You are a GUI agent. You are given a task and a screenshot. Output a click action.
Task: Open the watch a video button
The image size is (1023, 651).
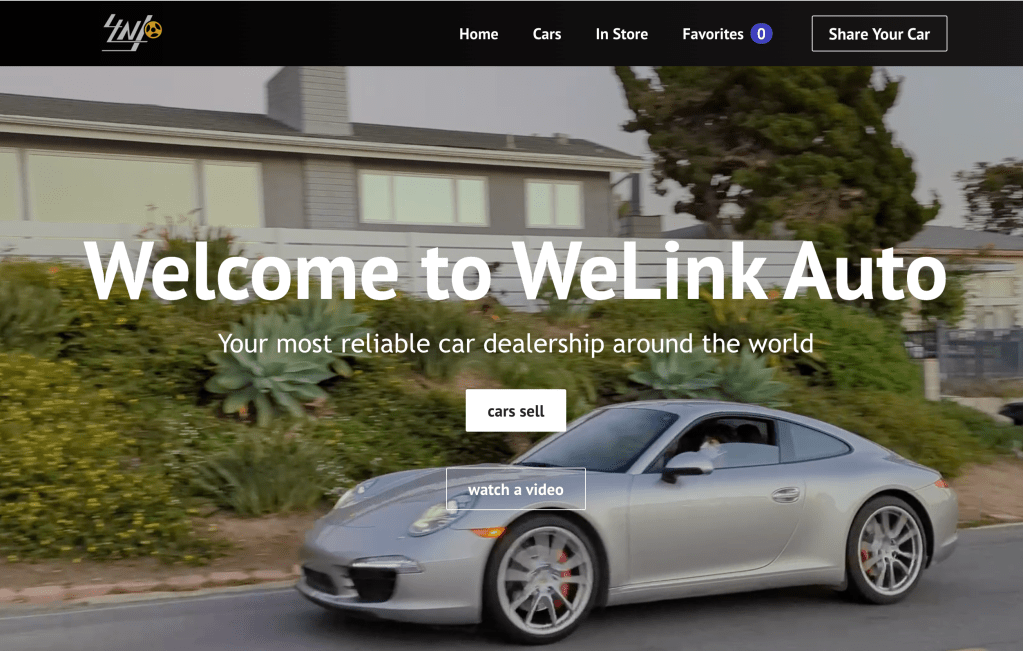click(515, 489)
